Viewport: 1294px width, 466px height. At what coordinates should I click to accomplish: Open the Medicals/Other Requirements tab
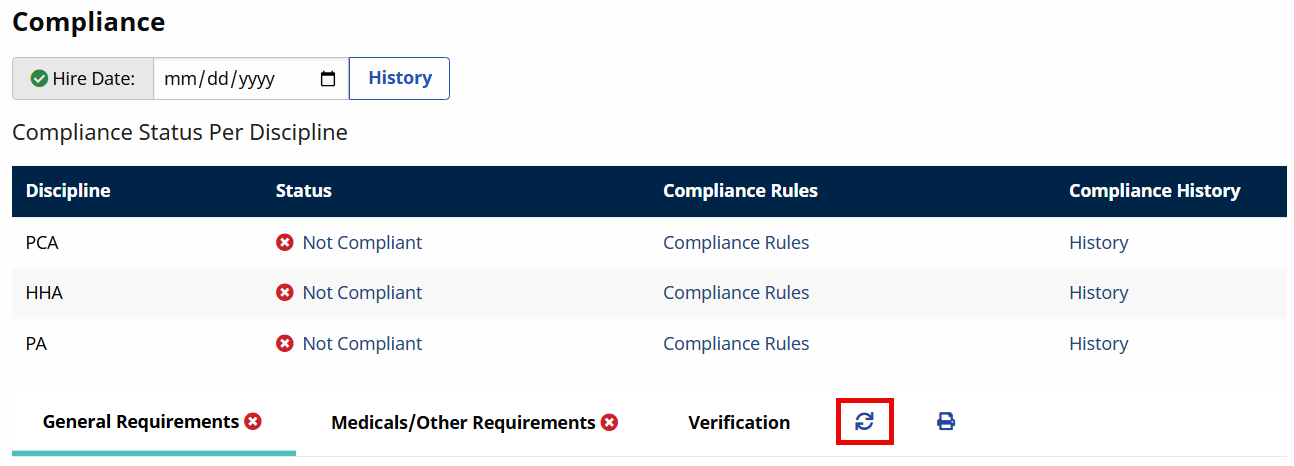(463, 423)
